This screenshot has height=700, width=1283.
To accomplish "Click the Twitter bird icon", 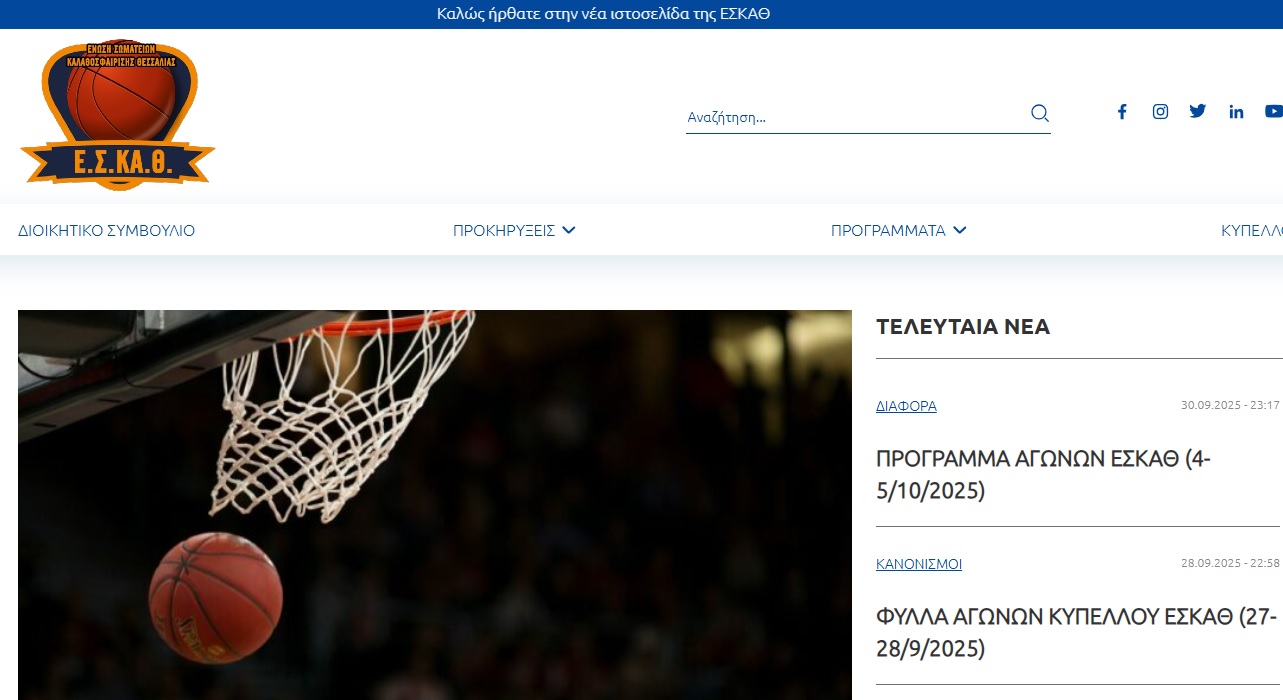I will (1198, 111).
